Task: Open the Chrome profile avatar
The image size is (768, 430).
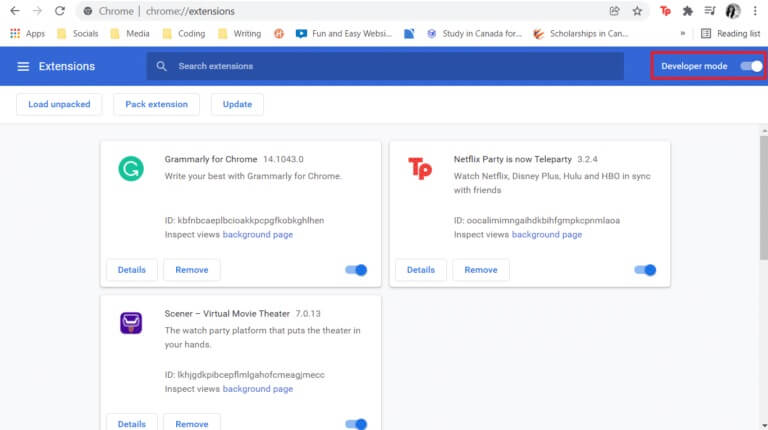Action: tap(733, 11)
